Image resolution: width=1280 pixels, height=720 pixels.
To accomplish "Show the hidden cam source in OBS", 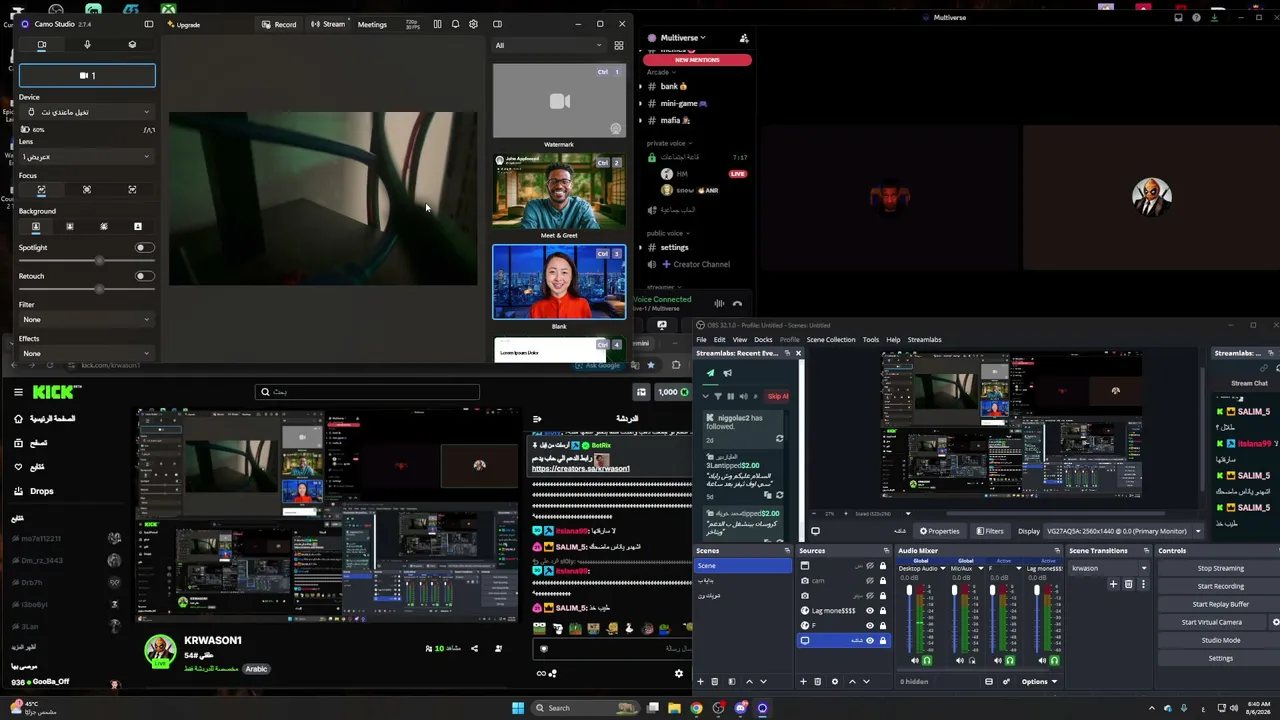I will pyautogui.click(x=869, y=581).
